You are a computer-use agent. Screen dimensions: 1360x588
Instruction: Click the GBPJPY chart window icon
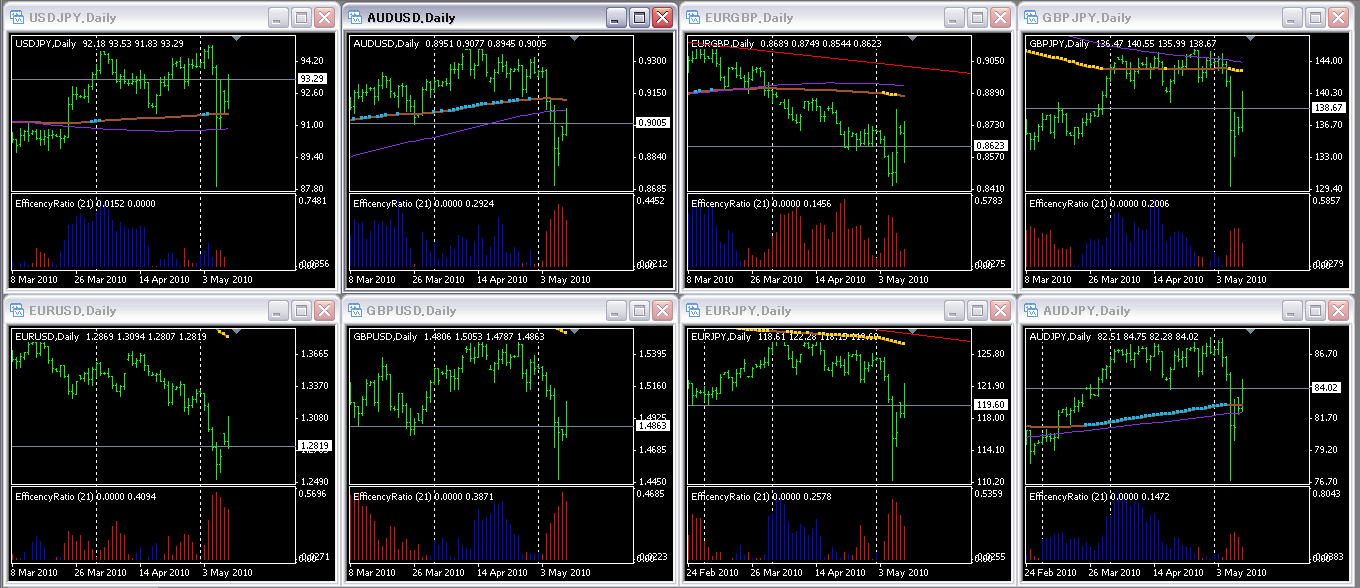tap(1031, 18)
